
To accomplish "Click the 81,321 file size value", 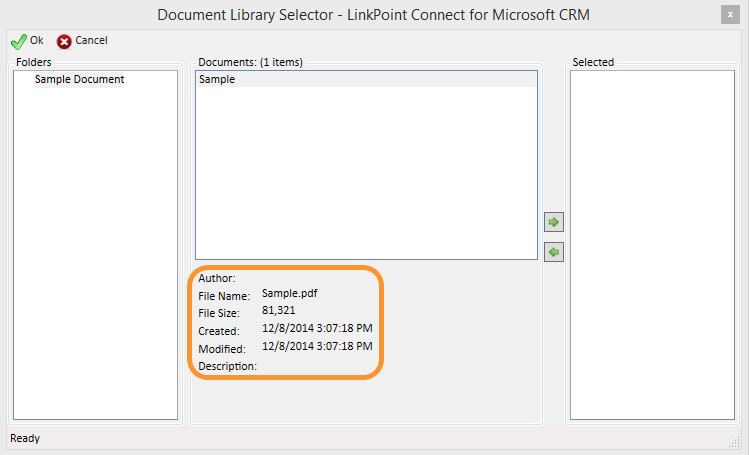I will point(279,311).
